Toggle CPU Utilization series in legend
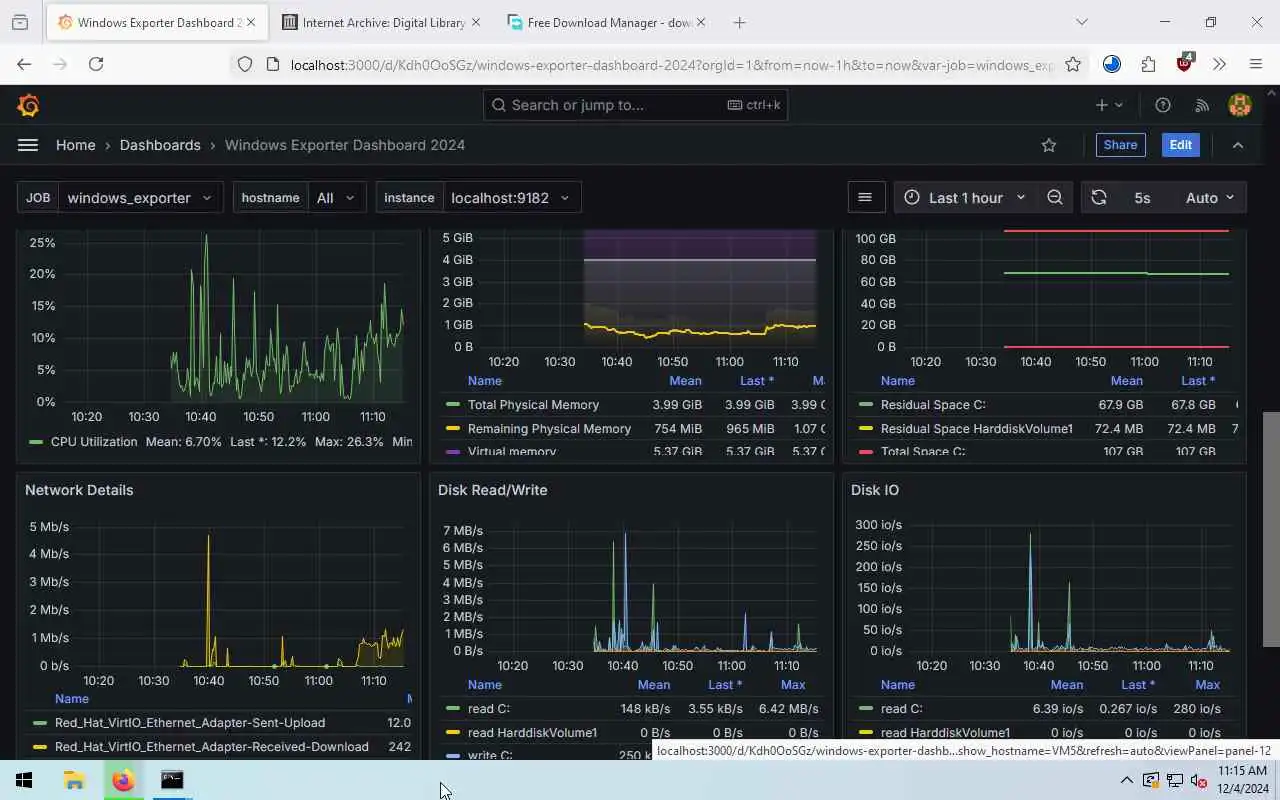 (94, 441)
